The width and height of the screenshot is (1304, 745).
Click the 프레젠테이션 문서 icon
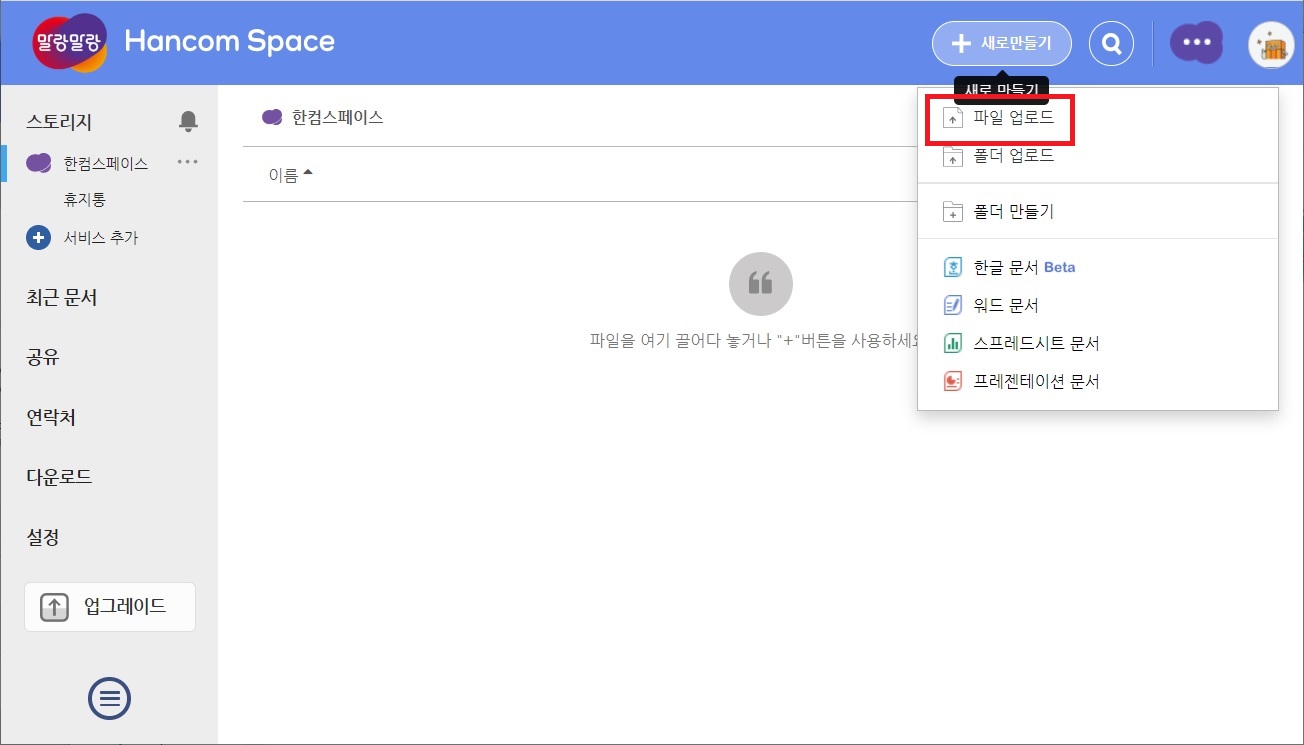[953, 382]
